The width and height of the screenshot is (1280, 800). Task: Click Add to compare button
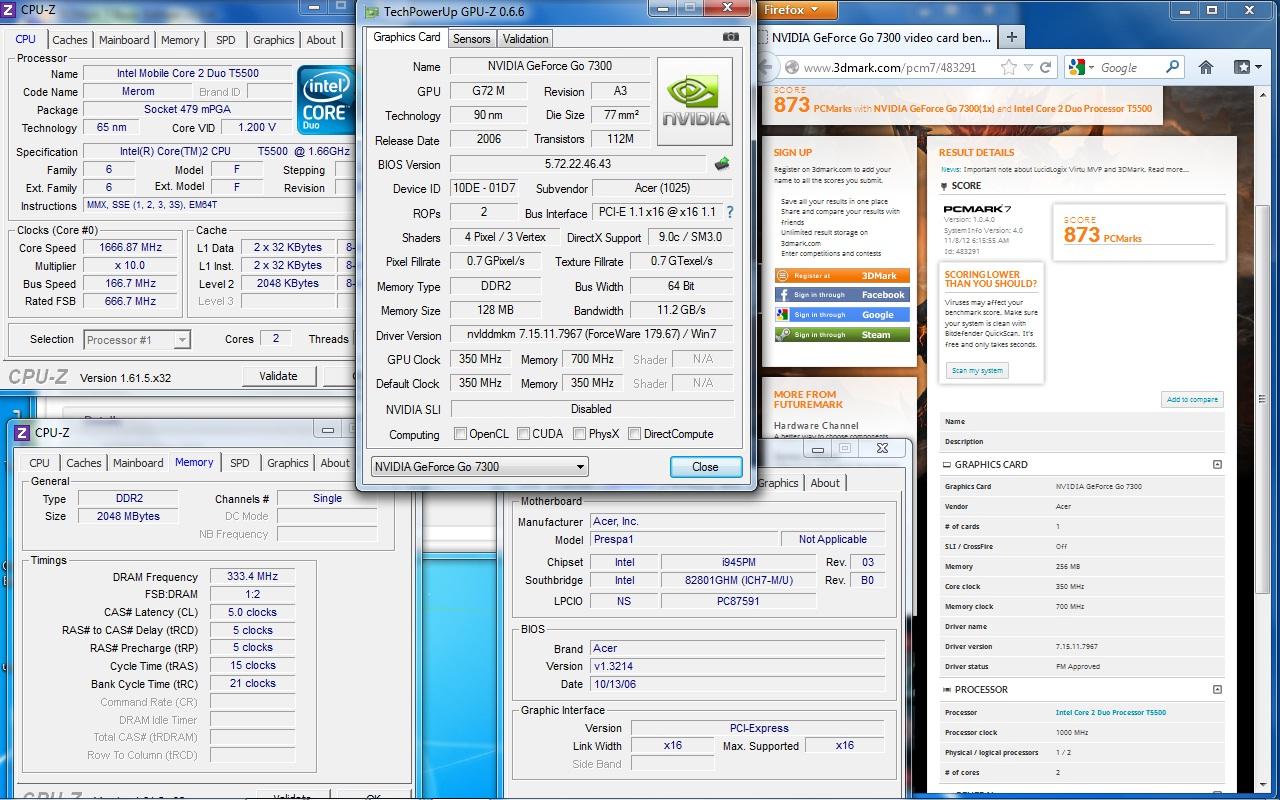pyautogui.click(x=1192, y=399)
